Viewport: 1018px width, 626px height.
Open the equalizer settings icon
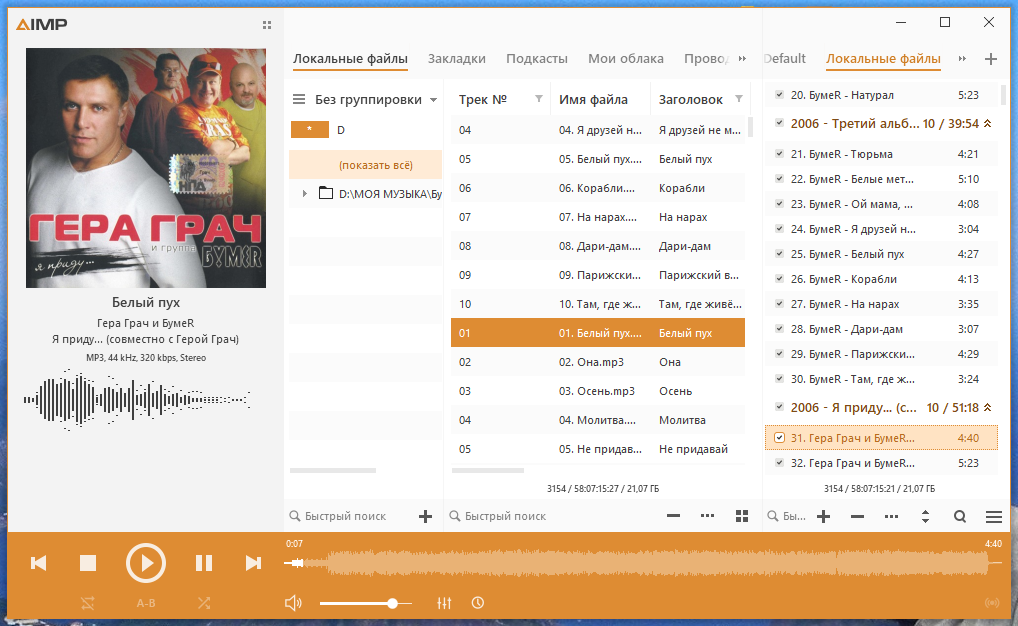[x=444, y=603]
